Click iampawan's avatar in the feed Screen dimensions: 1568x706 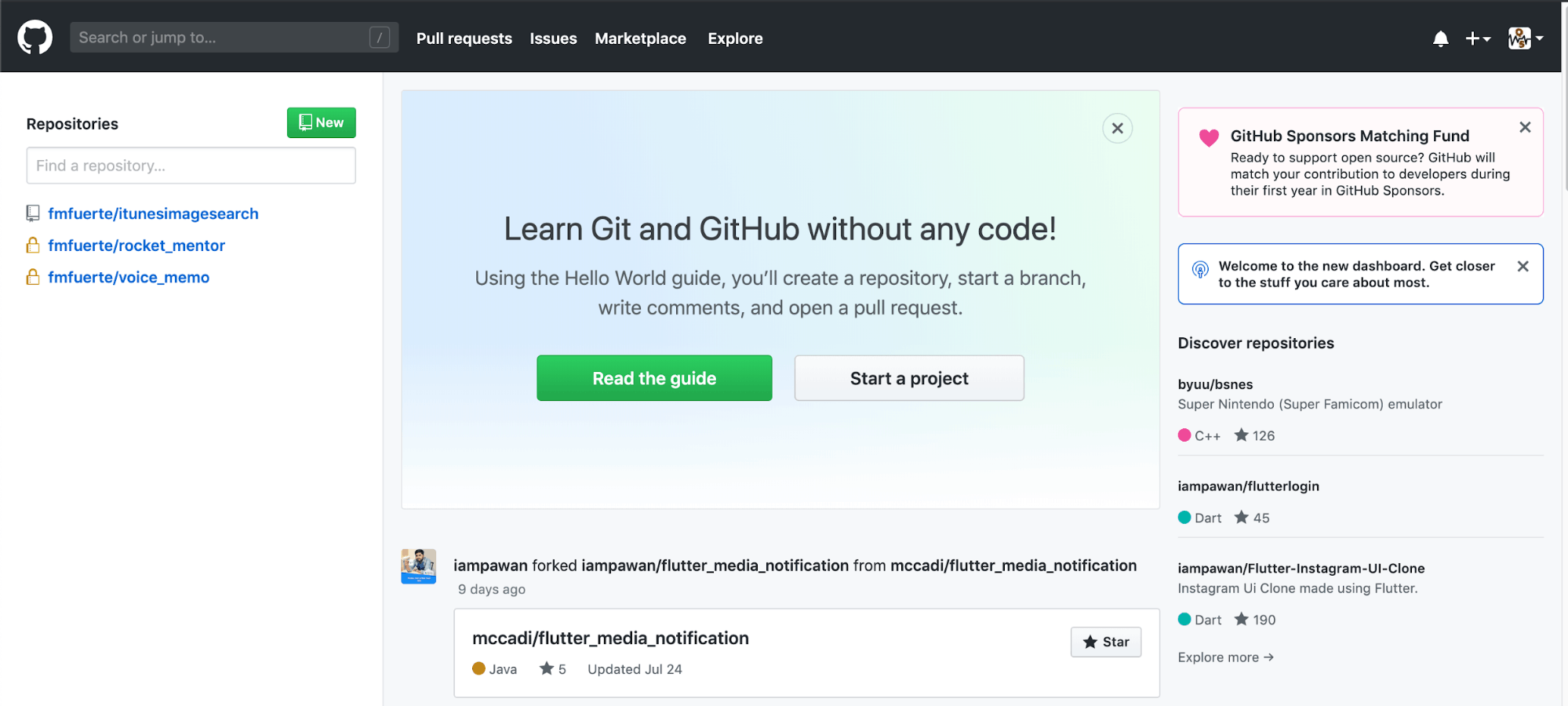click(419, 566)
